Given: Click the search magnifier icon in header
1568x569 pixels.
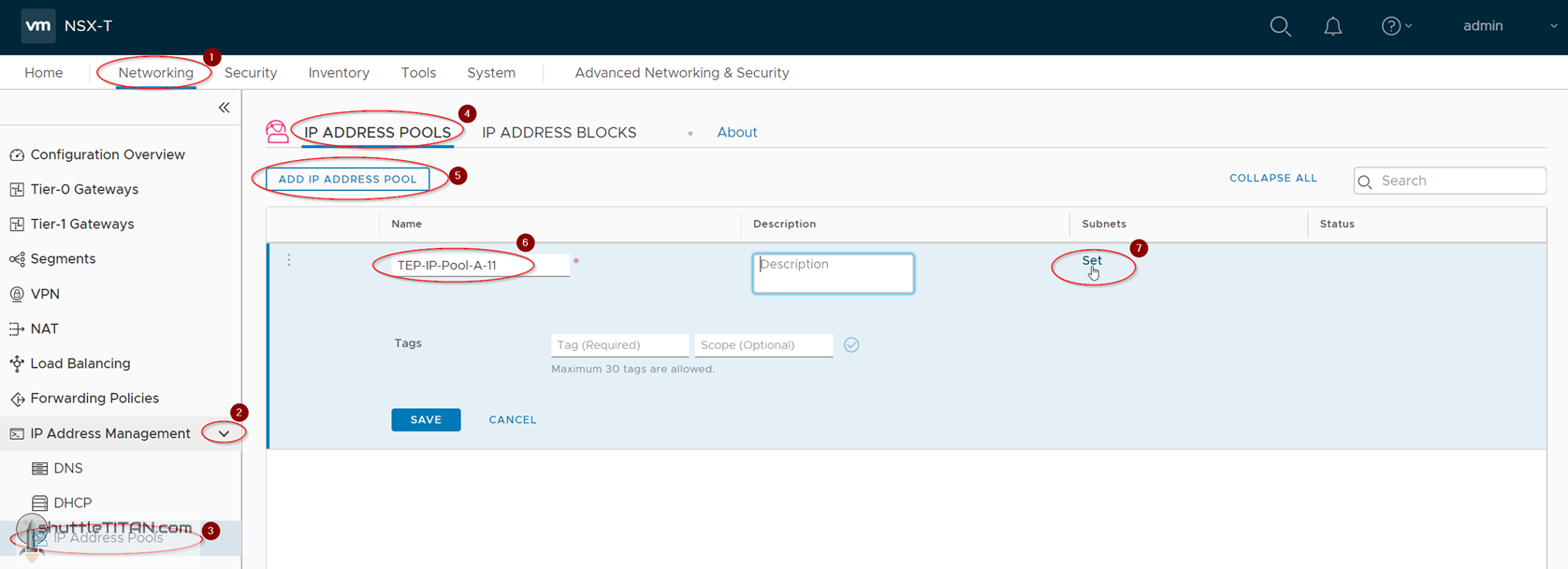Looking at the screenshot, I should [x=1280, y=26].
